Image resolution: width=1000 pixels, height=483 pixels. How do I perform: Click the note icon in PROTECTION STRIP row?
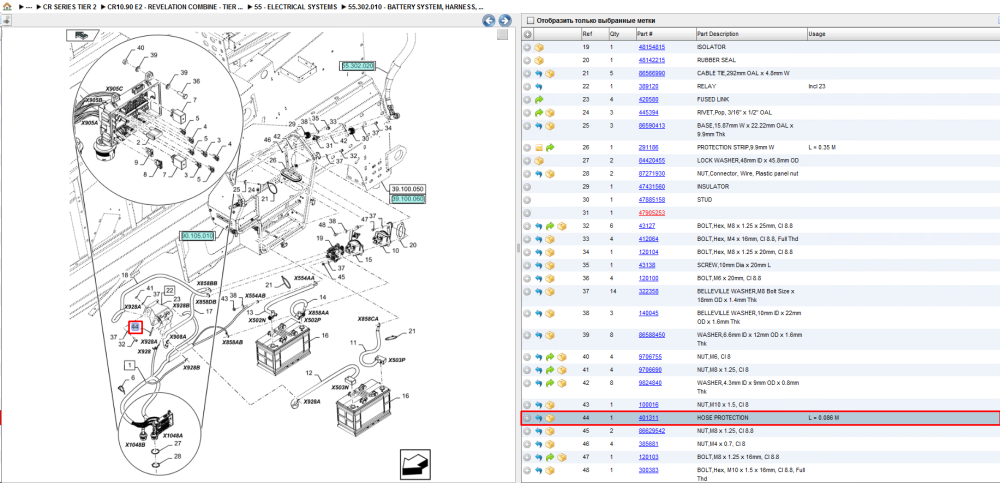pyautogui.click(x=539, y=147)
